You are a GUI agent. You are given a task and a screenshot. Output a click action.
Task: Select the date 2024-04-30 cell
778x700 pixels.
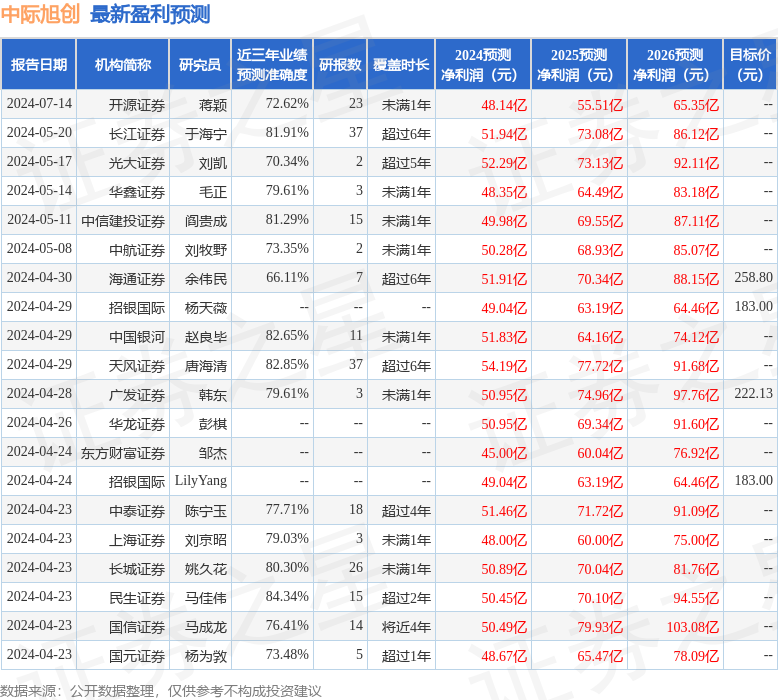click(x=39, y=278)
